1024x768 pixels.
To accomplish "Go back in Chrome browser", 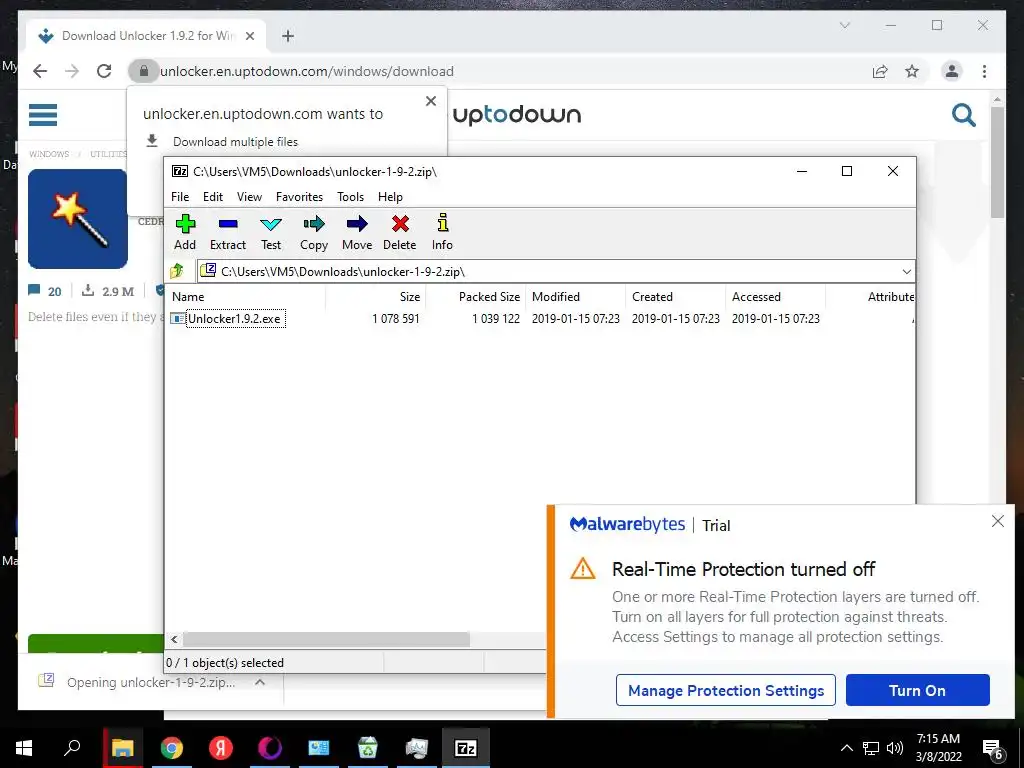I will [x=40, y=71].
